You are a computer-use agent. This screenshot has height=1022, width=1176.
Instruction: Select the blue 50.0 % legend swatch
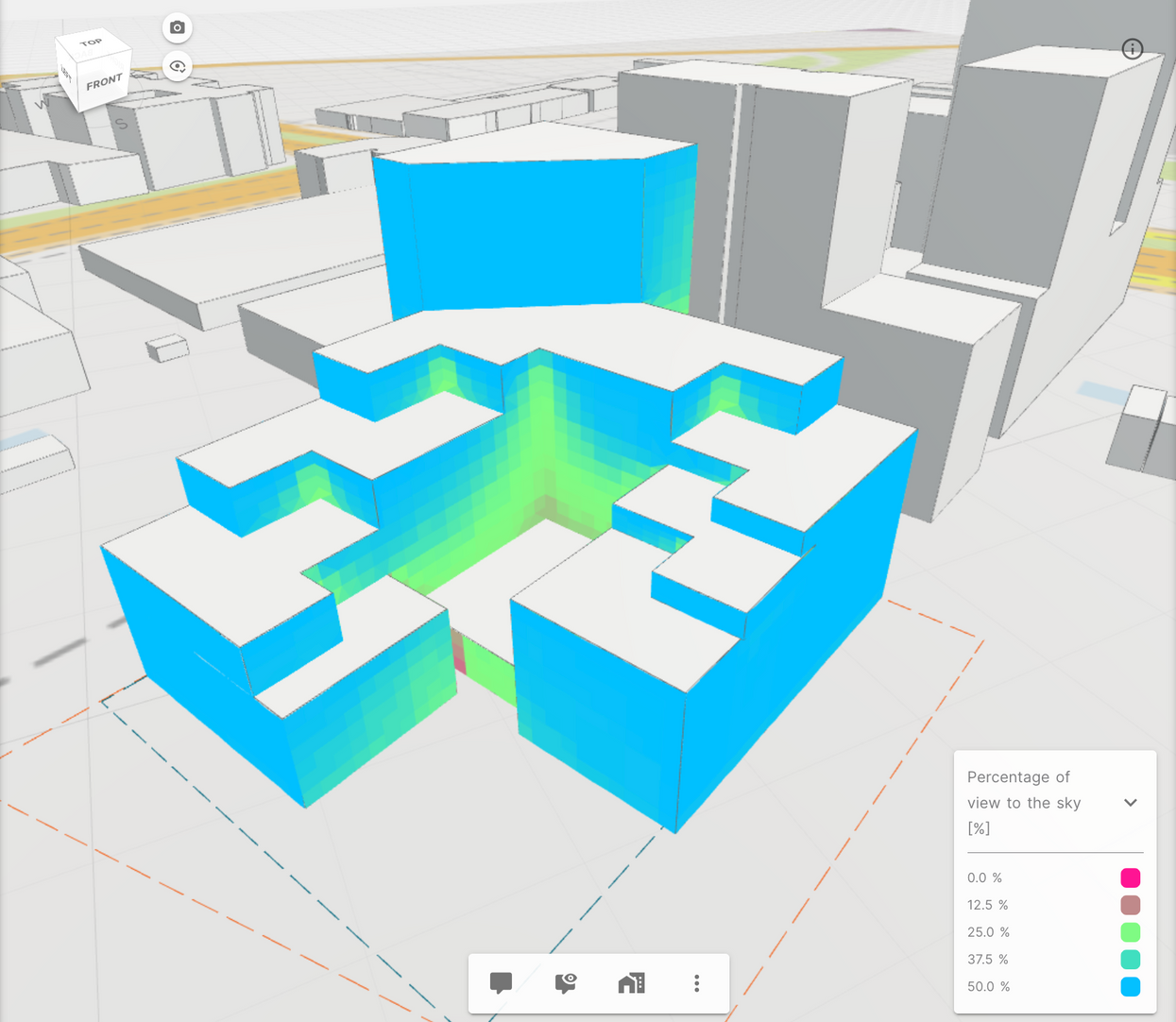[1130, 987]
